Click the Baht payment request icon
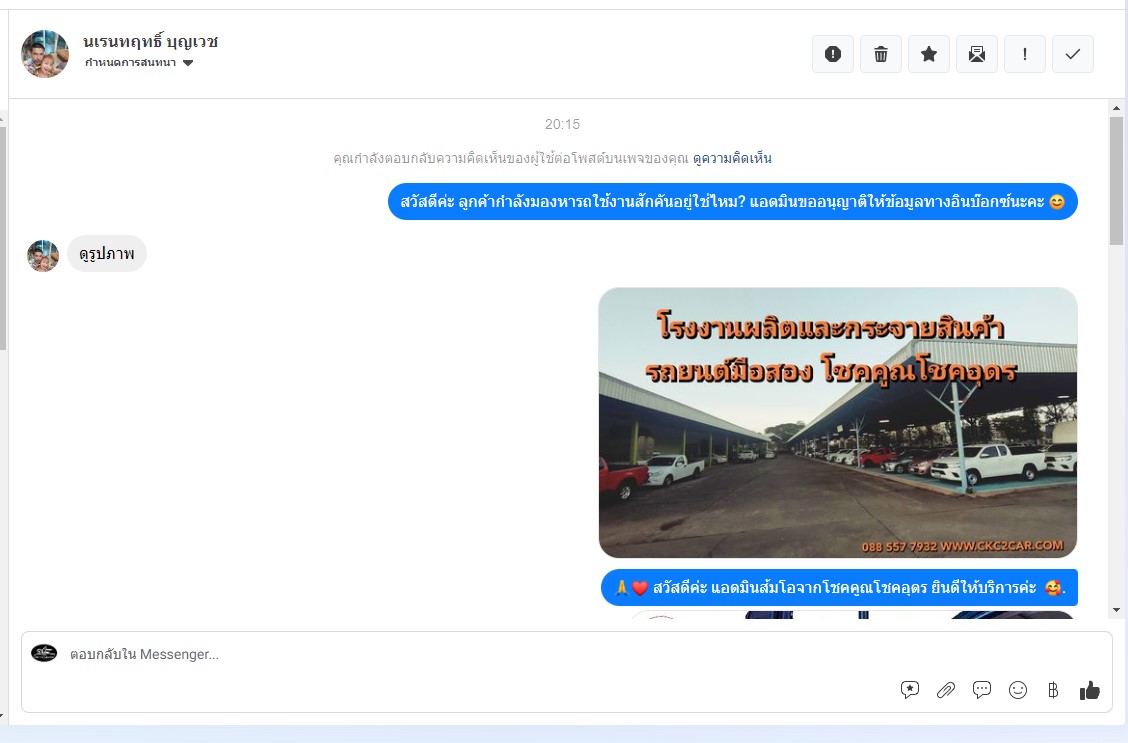This screenshot has width=1128, height=743. click(1052, 690)
